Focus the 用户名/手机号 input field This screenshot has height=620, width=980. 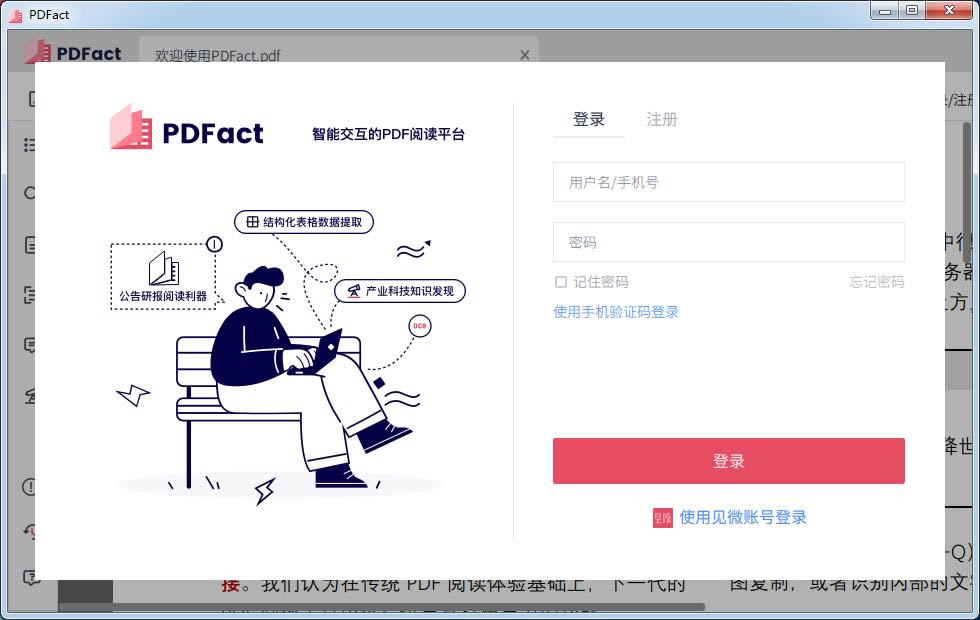tap(729, 182)
